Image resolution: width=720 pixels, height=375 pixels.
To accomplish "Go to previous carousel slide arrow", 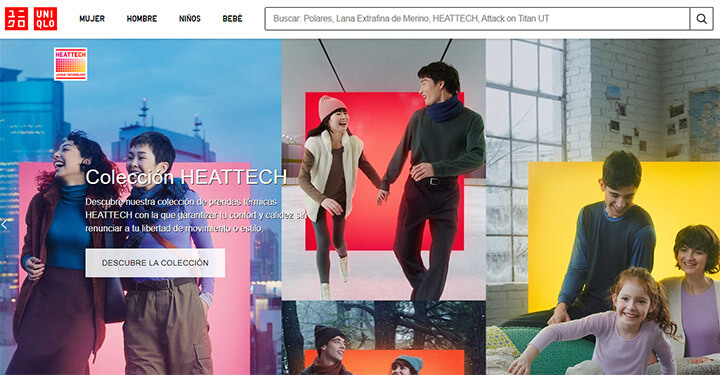I will click(x=5, y=224).
